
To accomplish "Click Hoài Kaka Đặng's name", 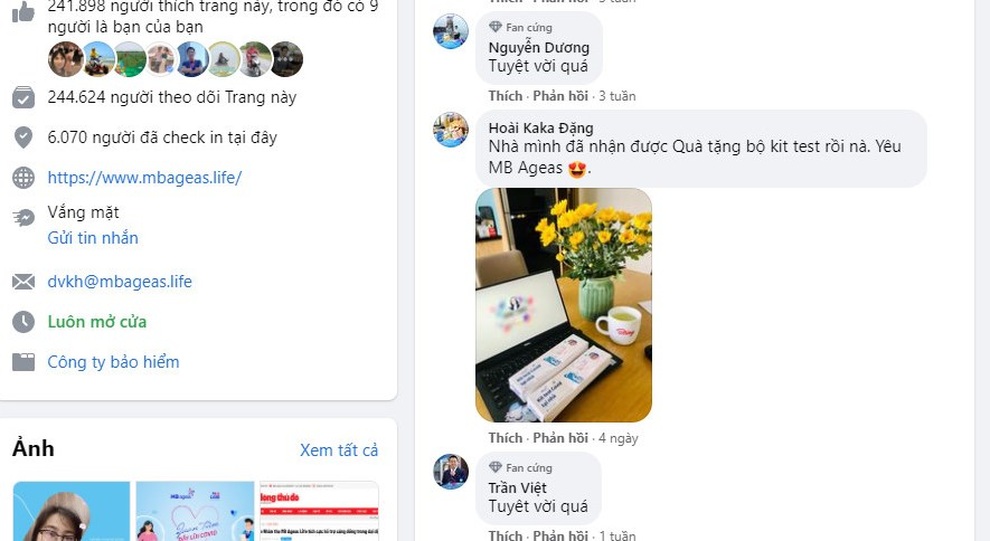I will pyautogui.click(x=541, y=128).
